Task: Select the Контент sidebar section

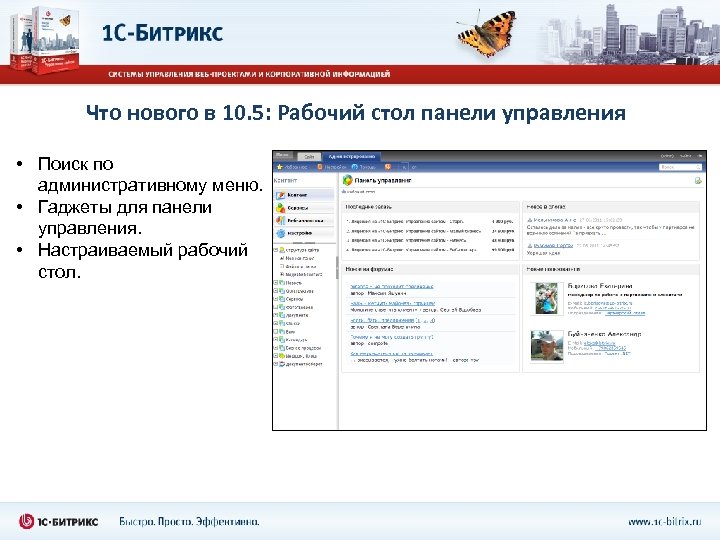Action: coord(304,195)
